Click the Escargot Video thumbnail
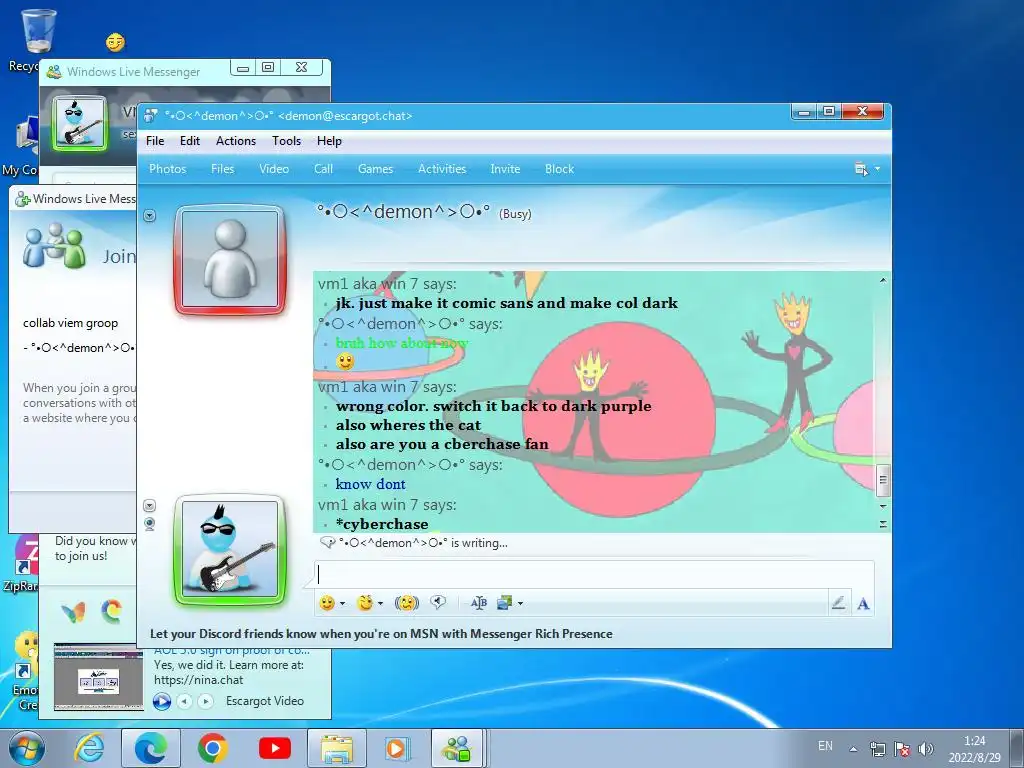The width and height of the screenshot is (1024, 768). [99, 677]
